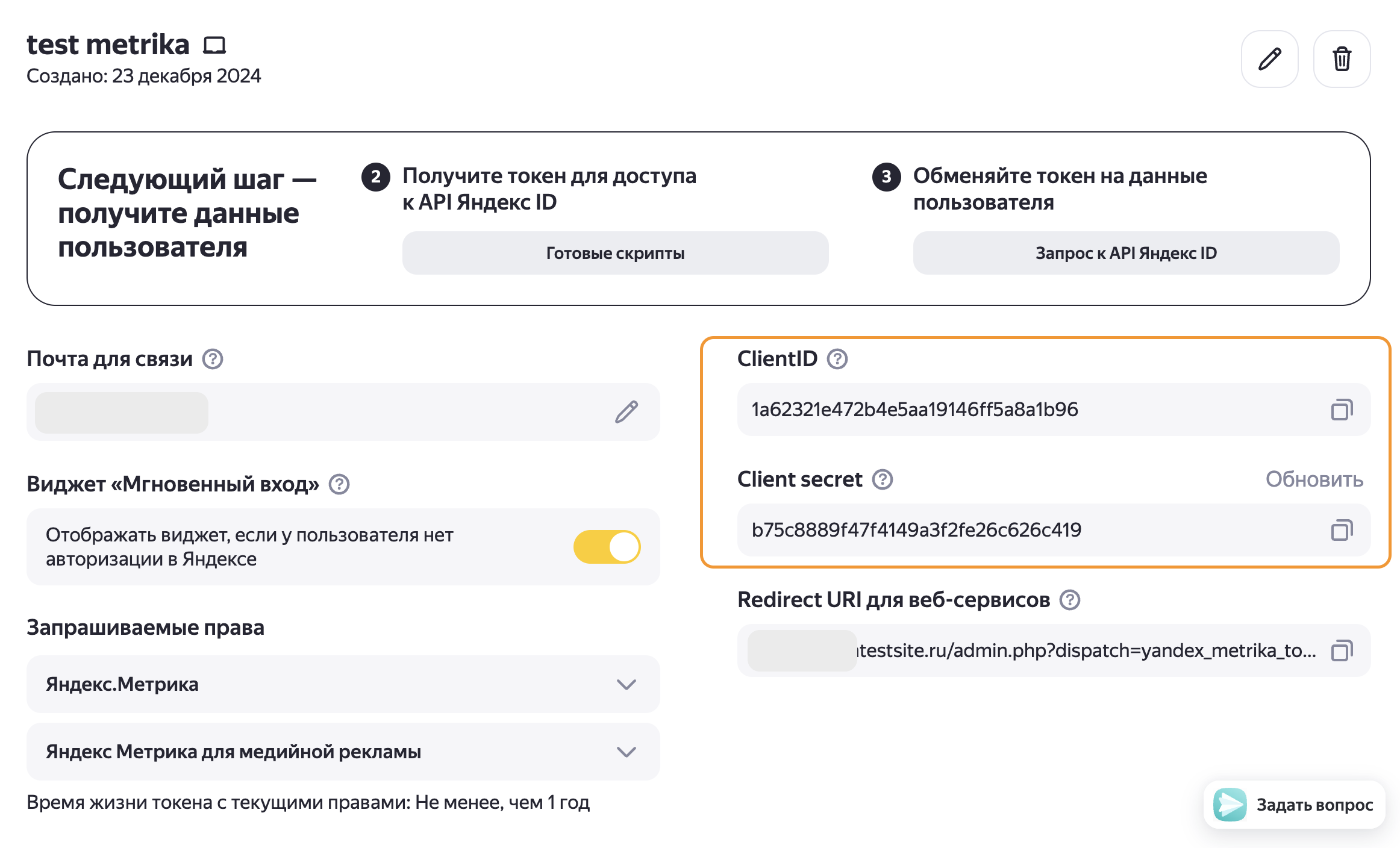Open help for ClientID field
This screenshot has height=848, width=1400.
pyautogui.click(x=837, y=359)
